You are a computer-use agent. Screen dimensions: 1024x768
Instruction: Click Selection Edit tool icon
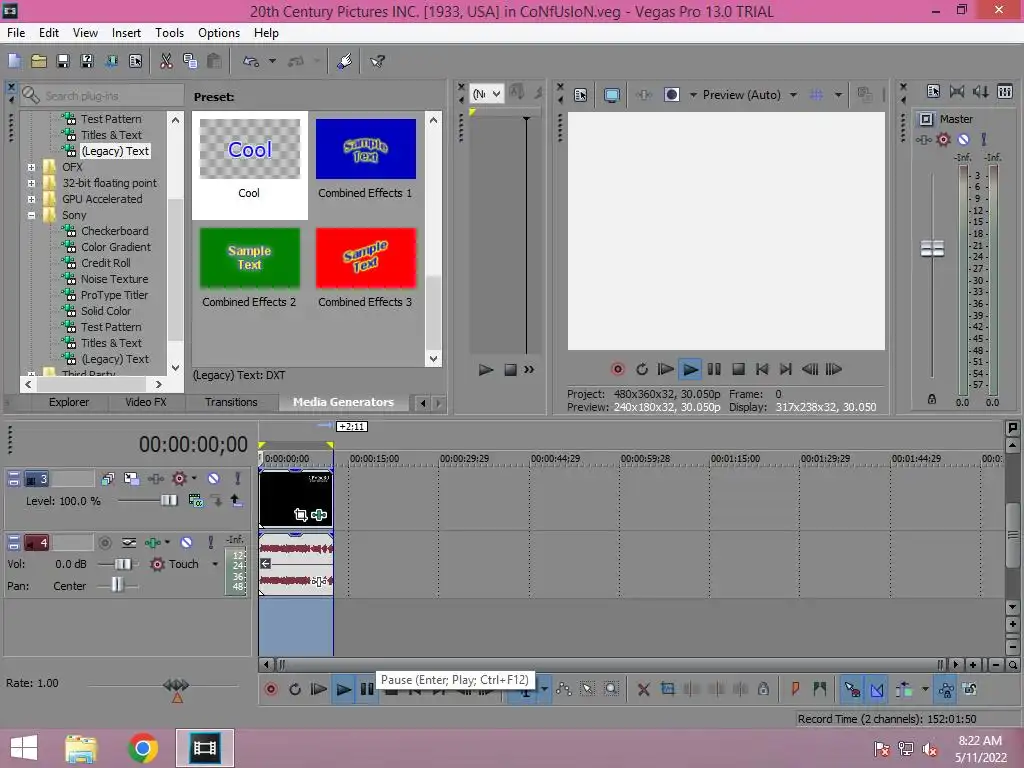point(587,690)
